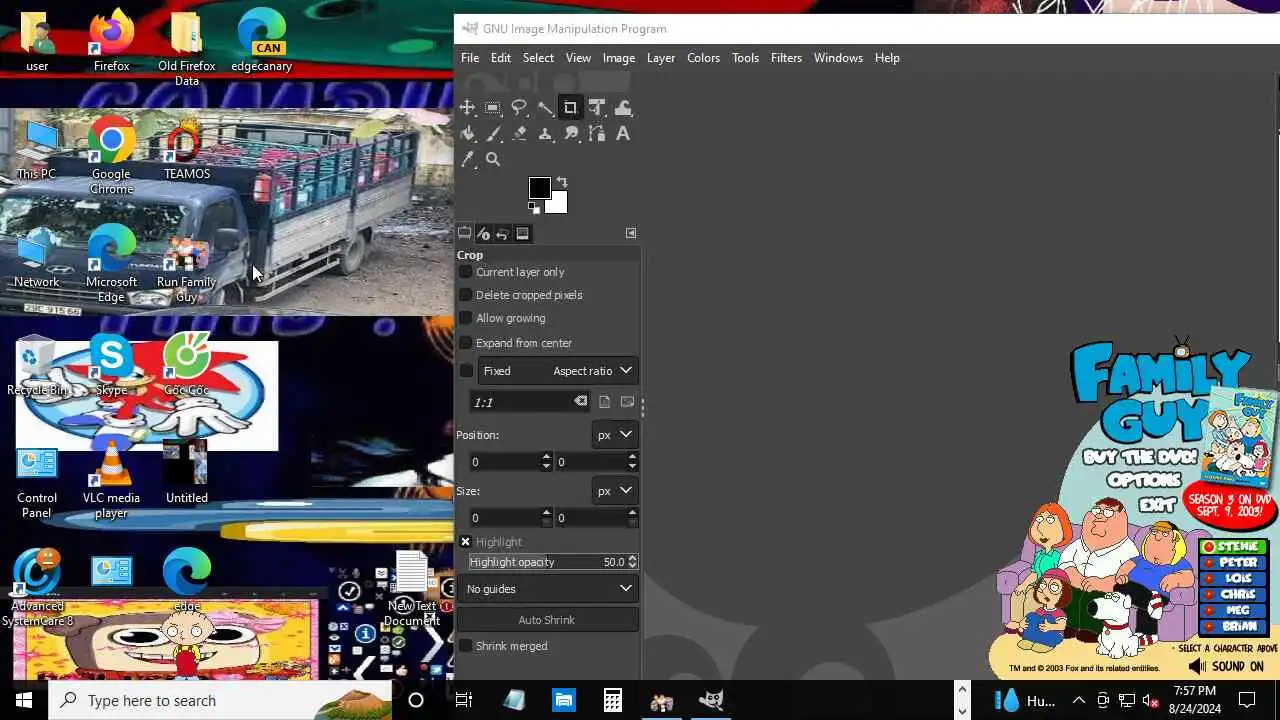Open the File menu
This screenshot has width=1280, height=720.
point(470,58)
